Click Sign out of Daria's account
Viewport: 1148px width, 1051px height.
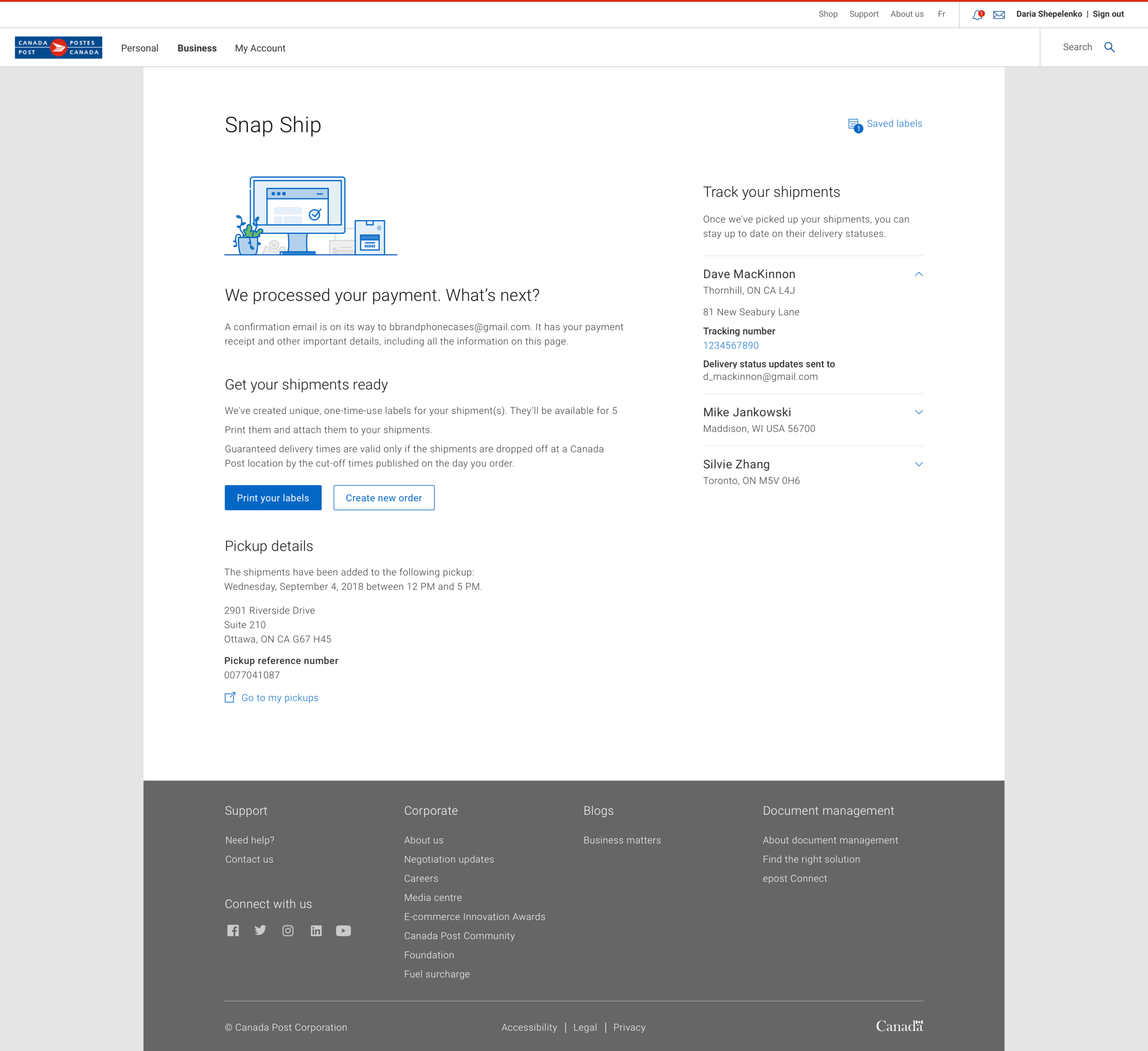1107,14
